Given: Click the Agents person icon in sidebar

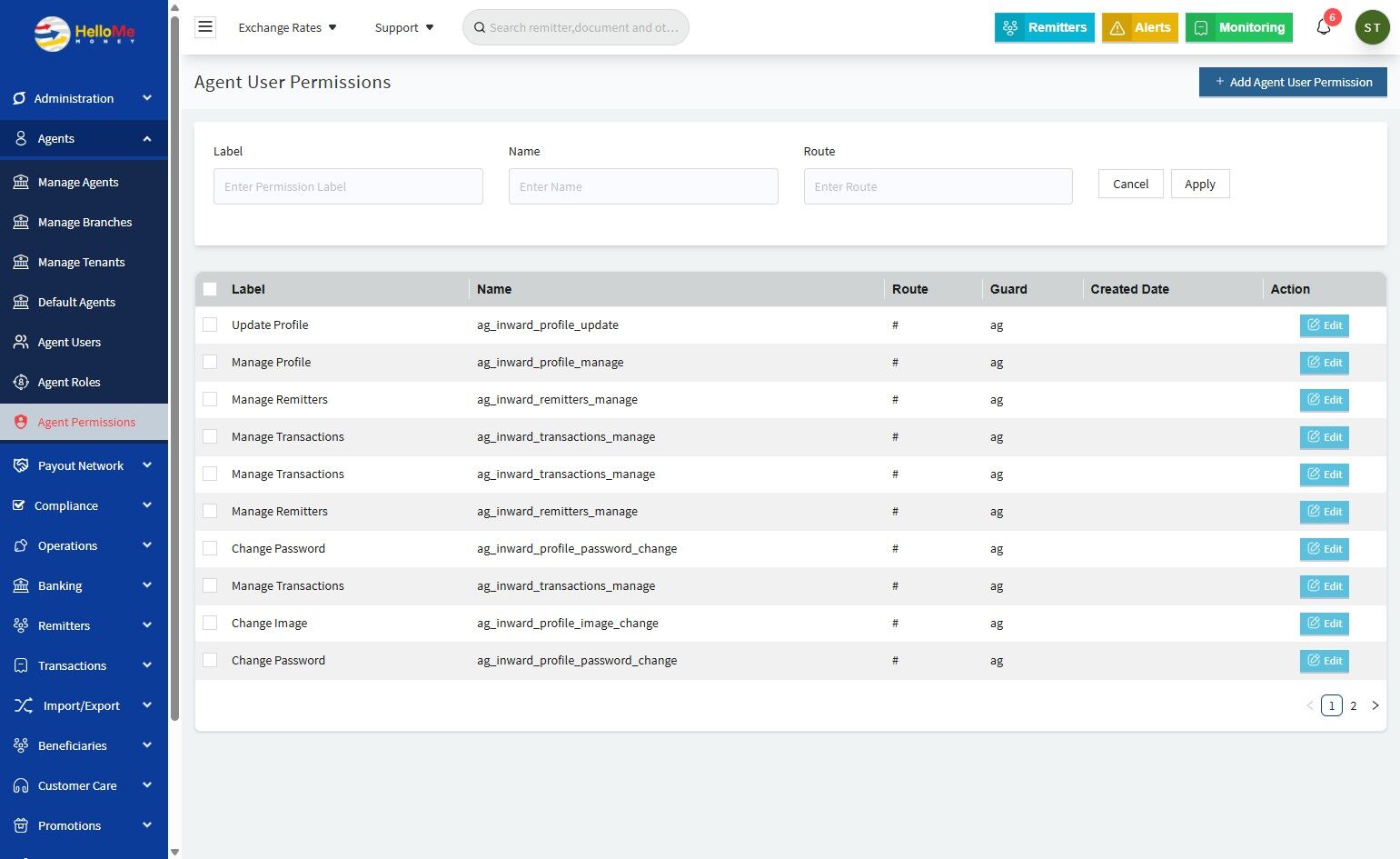Looking at the screenshot, I should [21, 138].
